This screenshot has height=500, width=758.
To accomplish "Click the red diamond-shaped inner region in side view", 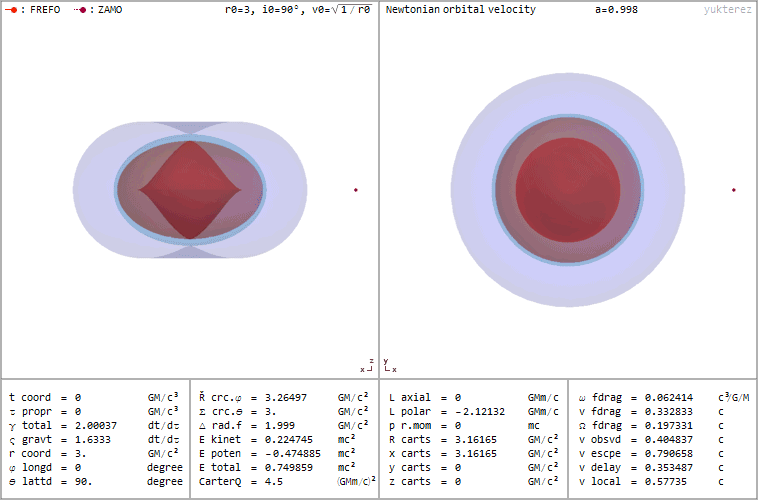I will (x=190, y=190).
